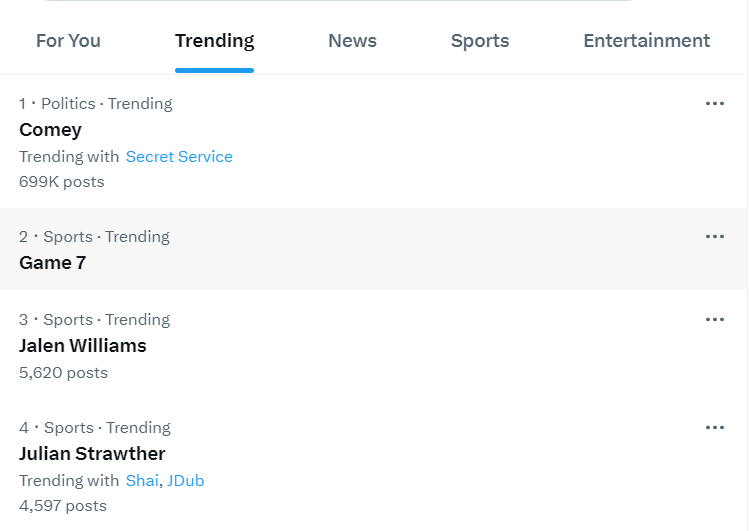Open more options for Game 7 trend
This screenshot has width=749, height=531.
click(x=714, y=236)
